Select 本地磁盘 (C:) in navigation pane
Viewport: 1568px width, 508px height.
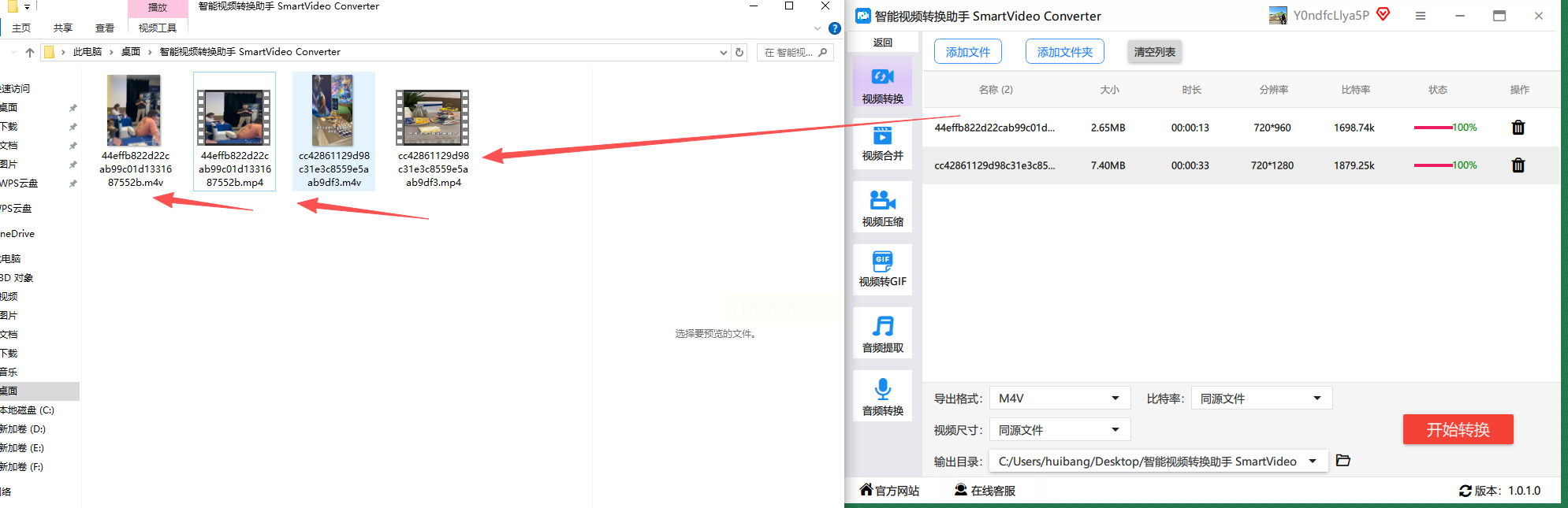pyautogui.click(x=28, y=410)
